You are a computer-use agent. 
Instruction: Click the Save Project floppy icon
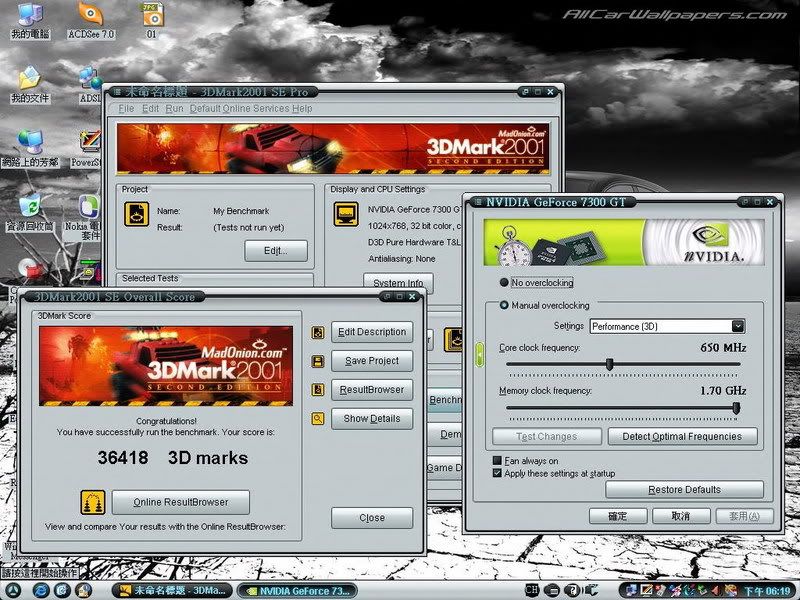[318, 361]
